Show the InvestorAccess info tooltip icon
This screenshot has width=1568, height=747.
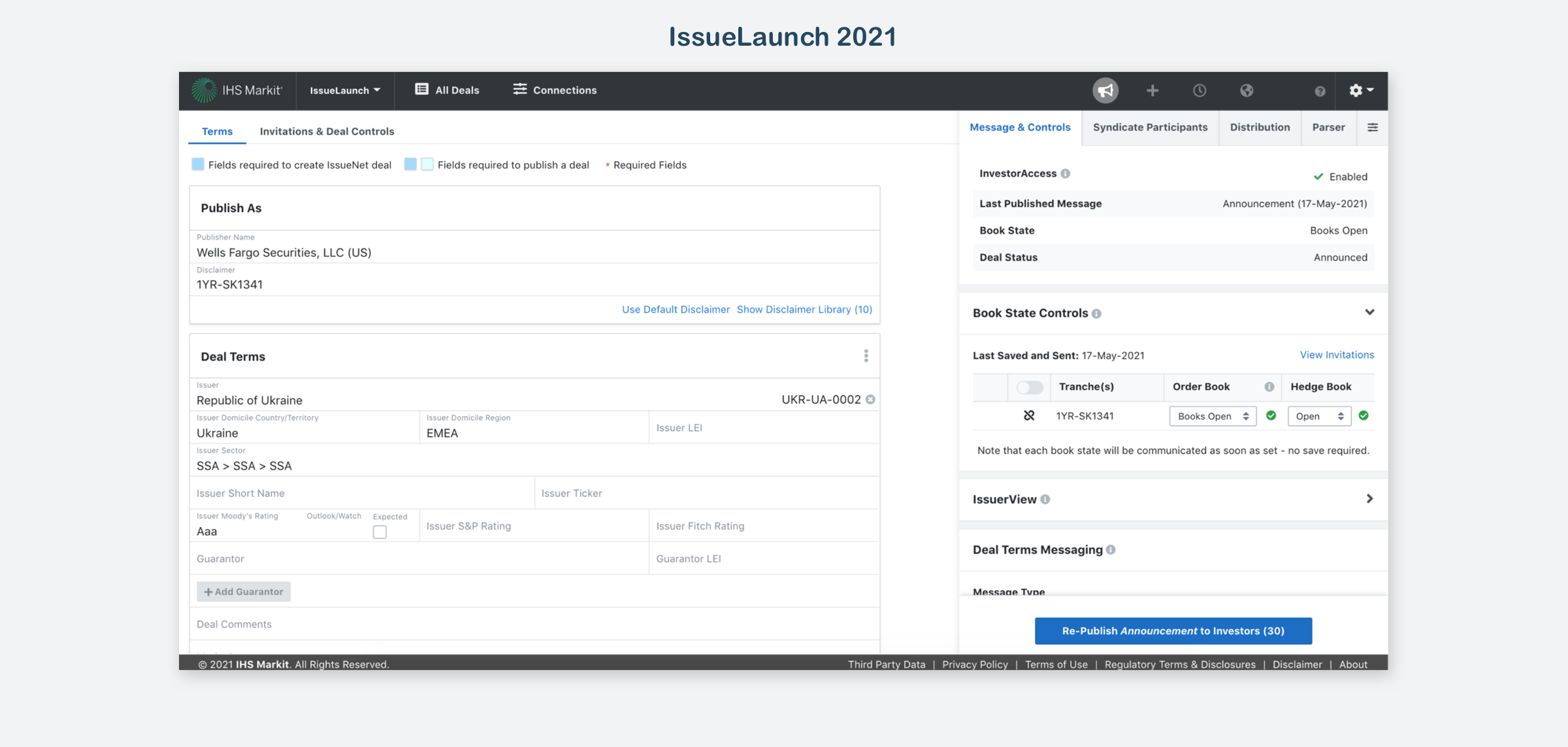(1066, 174)
